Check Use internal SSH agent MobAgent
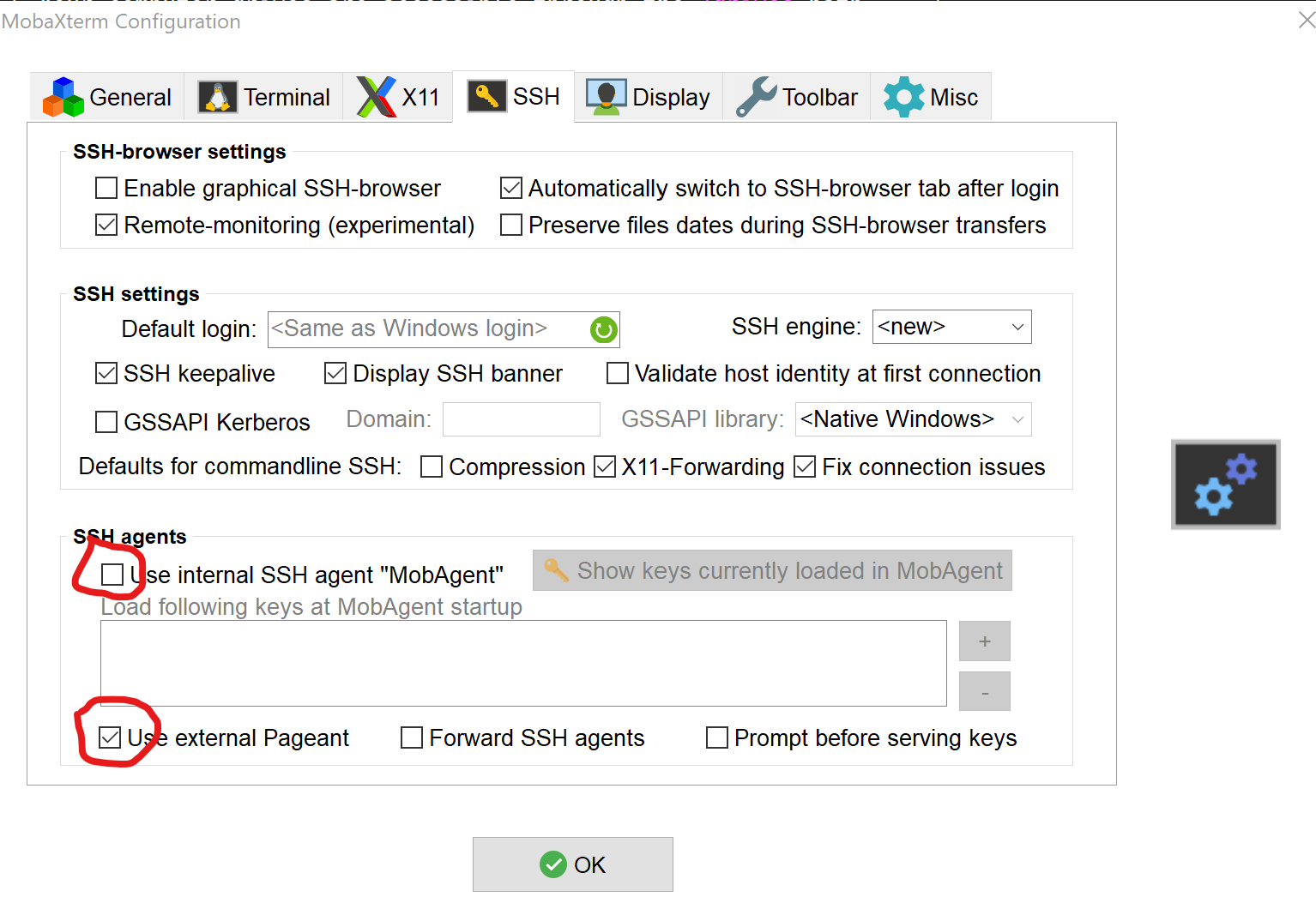Viewport: 1316px width, 909px height. pyautogui.click(x=112, y=575)
